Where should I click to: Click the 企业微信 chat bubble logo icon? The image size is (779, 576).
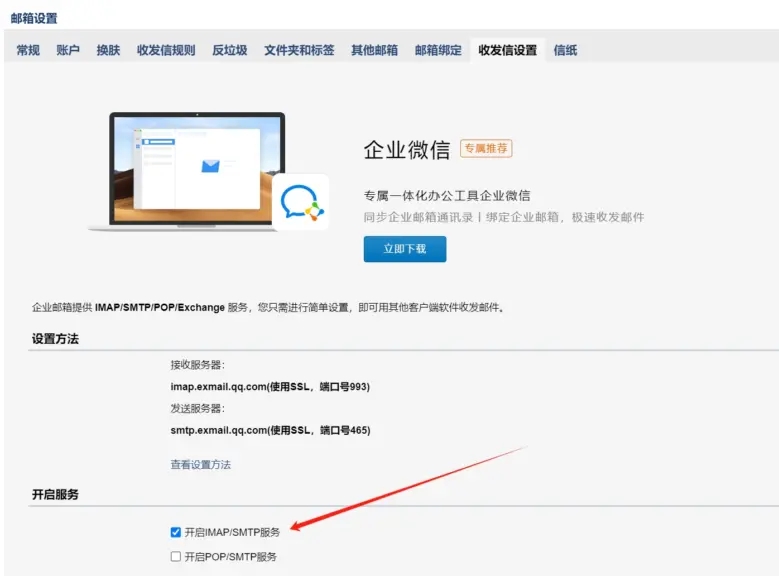(x=301, y=202)
